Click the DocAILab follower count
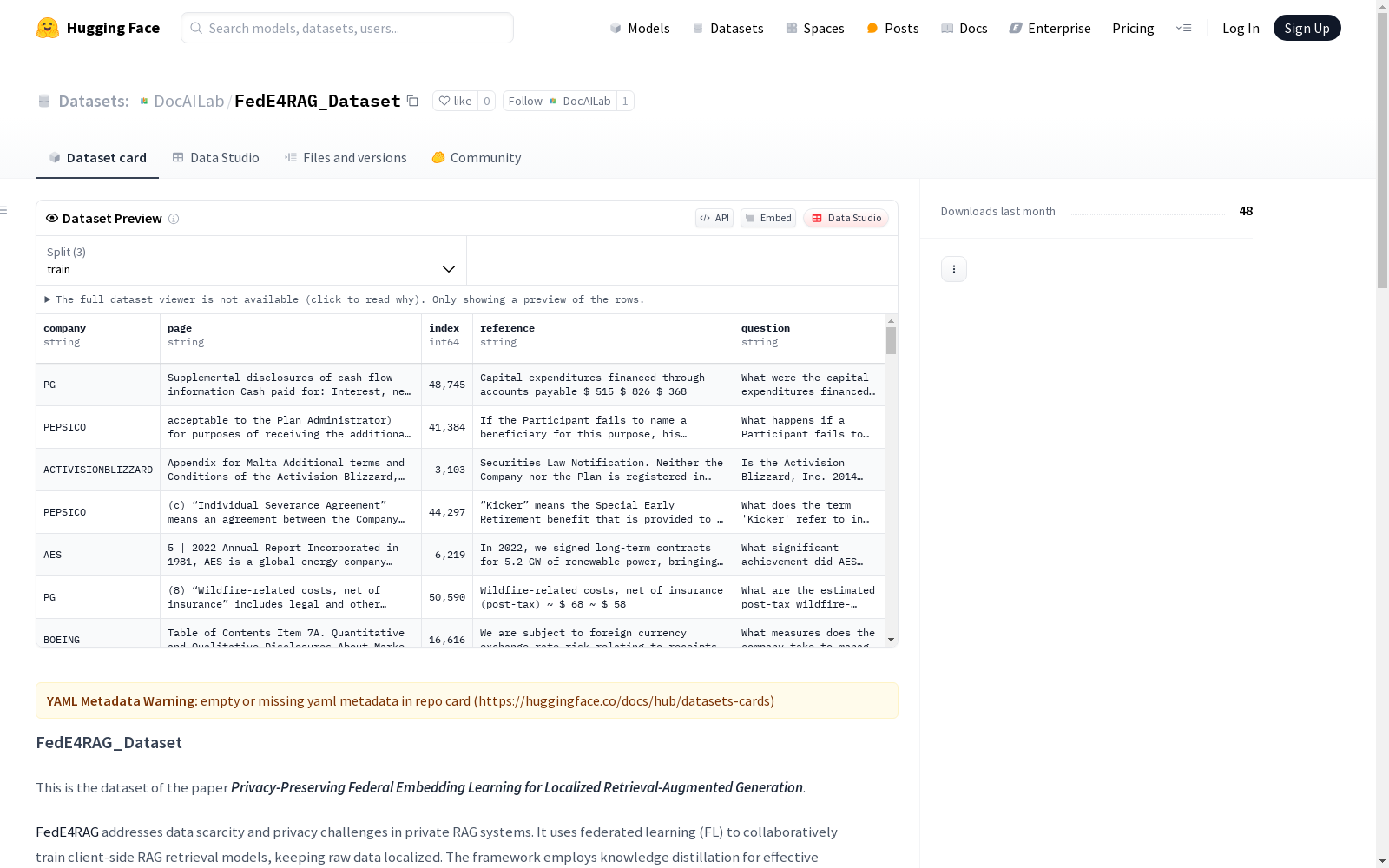The width and height of the screenshot is (1389, 868). 625,102
